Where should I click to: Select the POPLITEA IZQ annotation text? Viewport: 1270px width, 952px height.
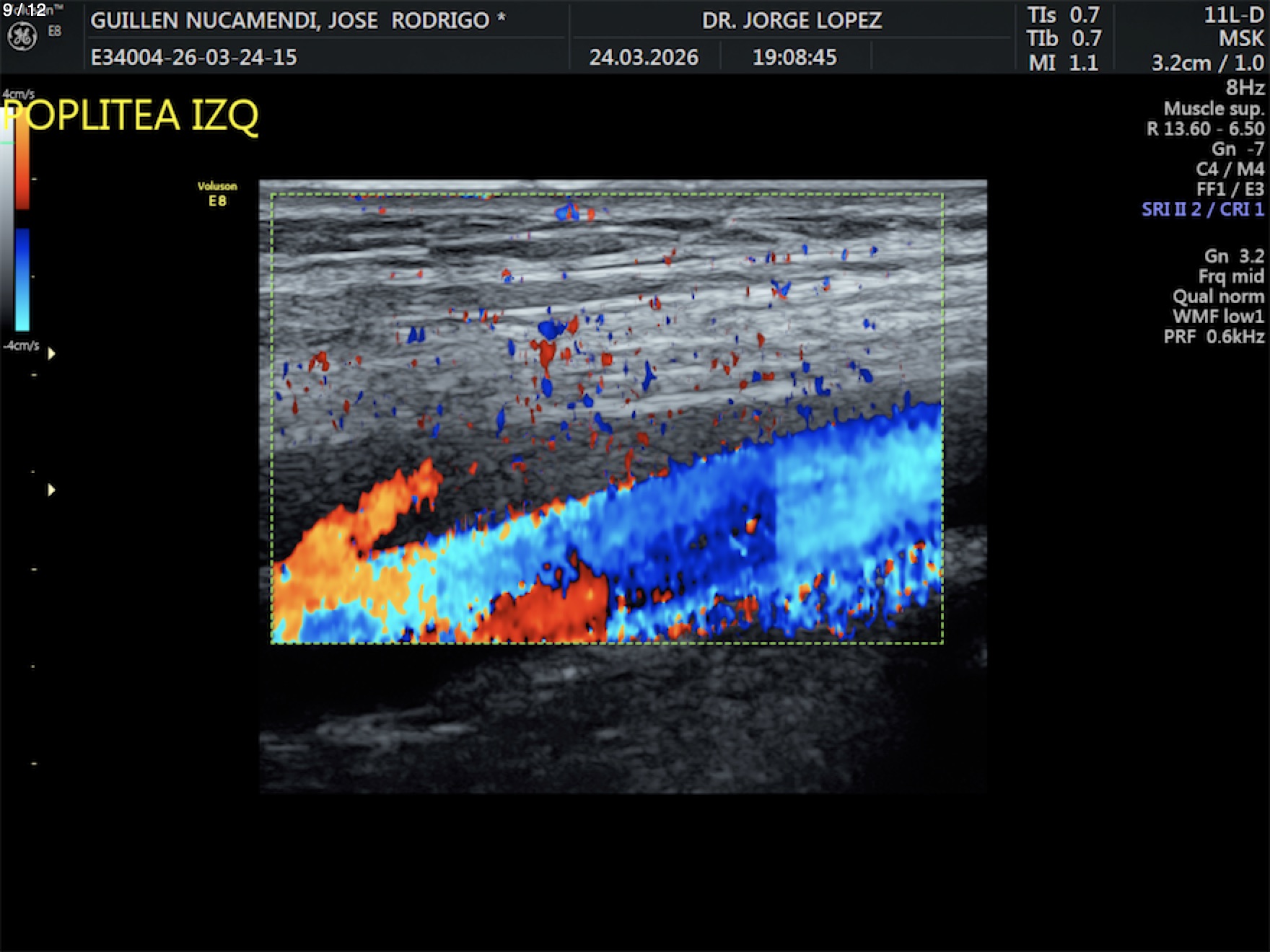pos(131,115)
